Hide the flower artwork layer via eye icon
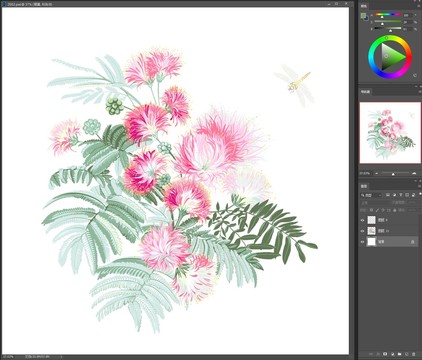 pyautogui.click(x=362, y=231)
